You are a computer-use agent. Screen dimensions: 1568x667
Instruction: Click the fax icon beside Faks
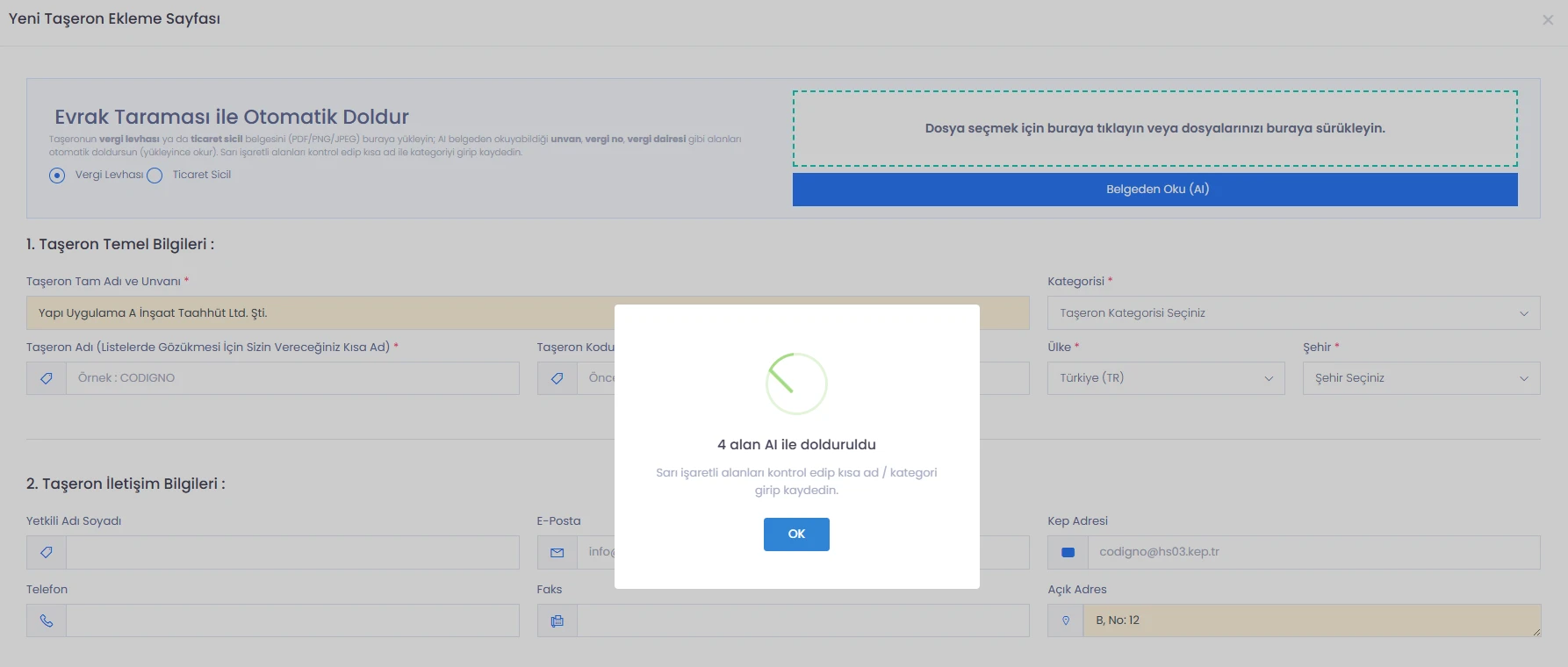[x=557, y=620]
